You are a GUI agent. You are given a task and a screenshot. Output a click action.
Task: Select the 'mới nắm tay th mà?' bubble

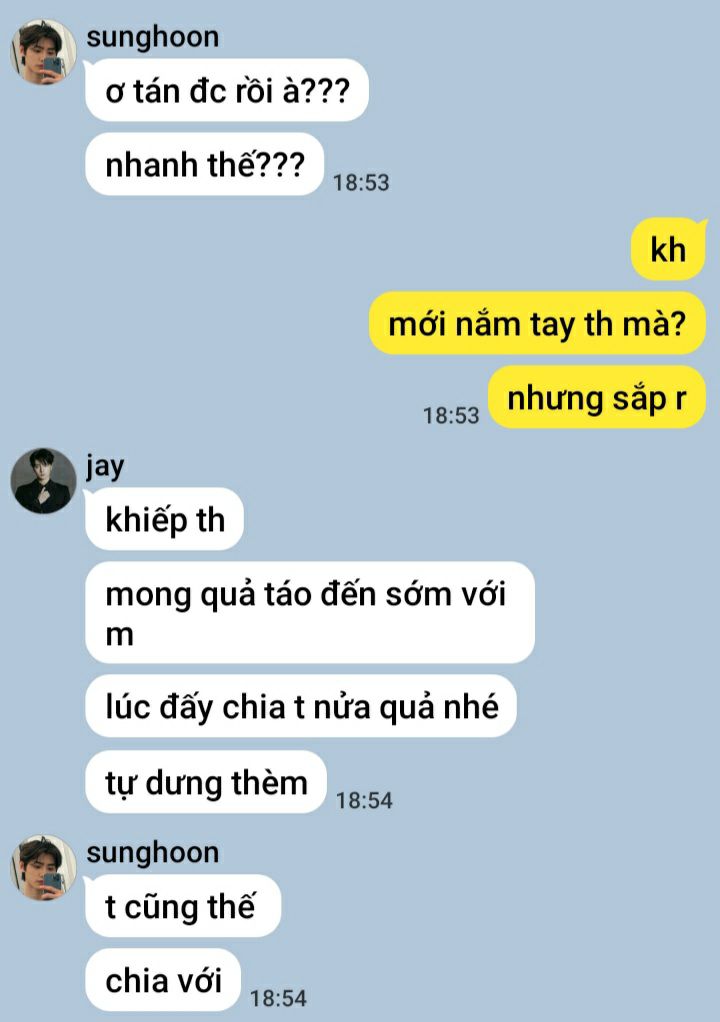537,323
